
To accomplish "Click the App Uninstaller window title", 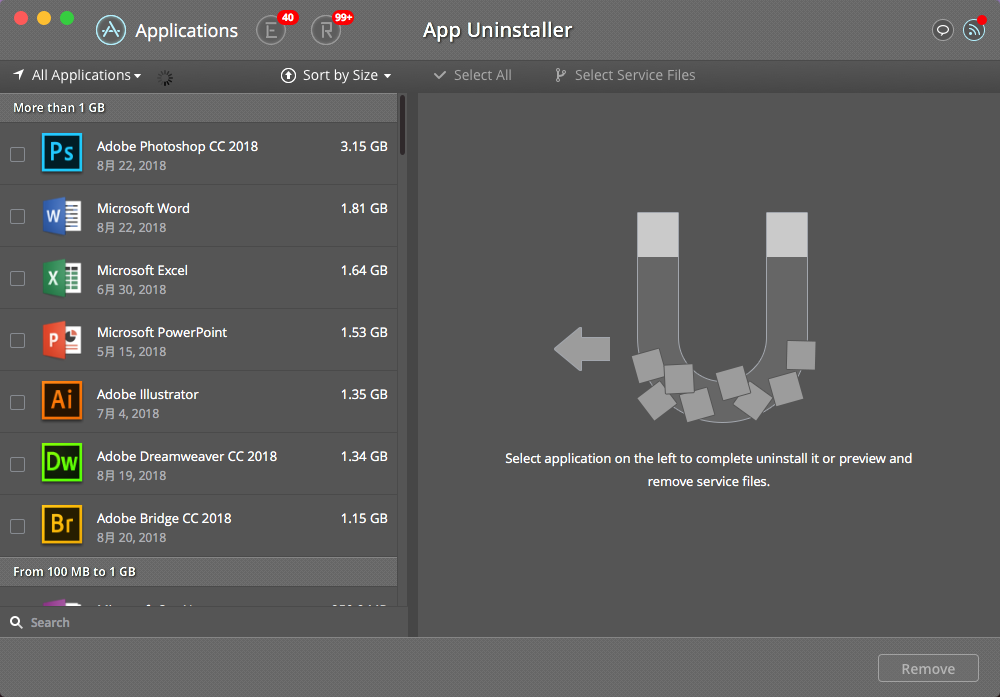I will (x=497, y=30).
